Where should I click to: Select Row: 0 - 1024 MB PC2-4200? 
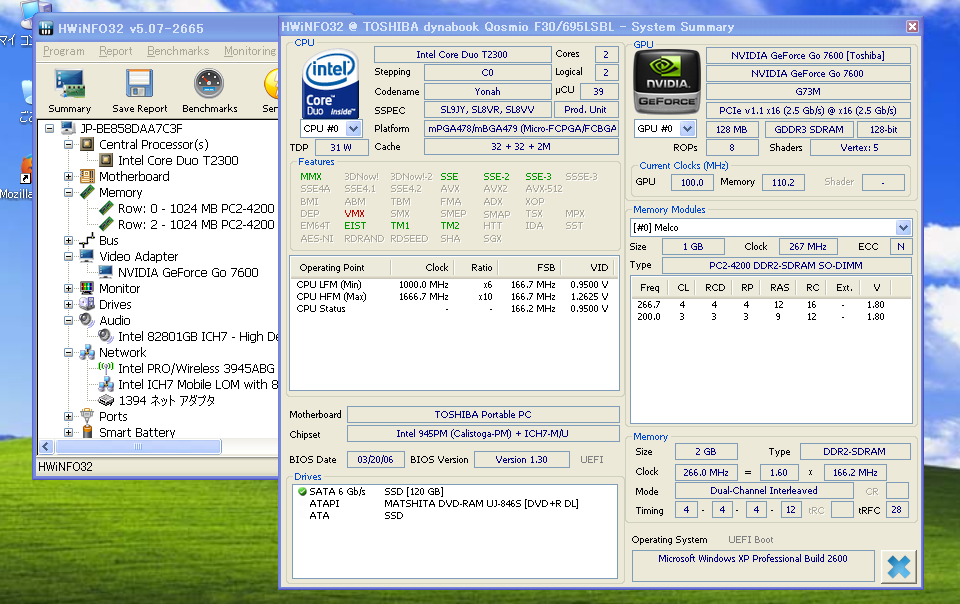click(196, 208)
